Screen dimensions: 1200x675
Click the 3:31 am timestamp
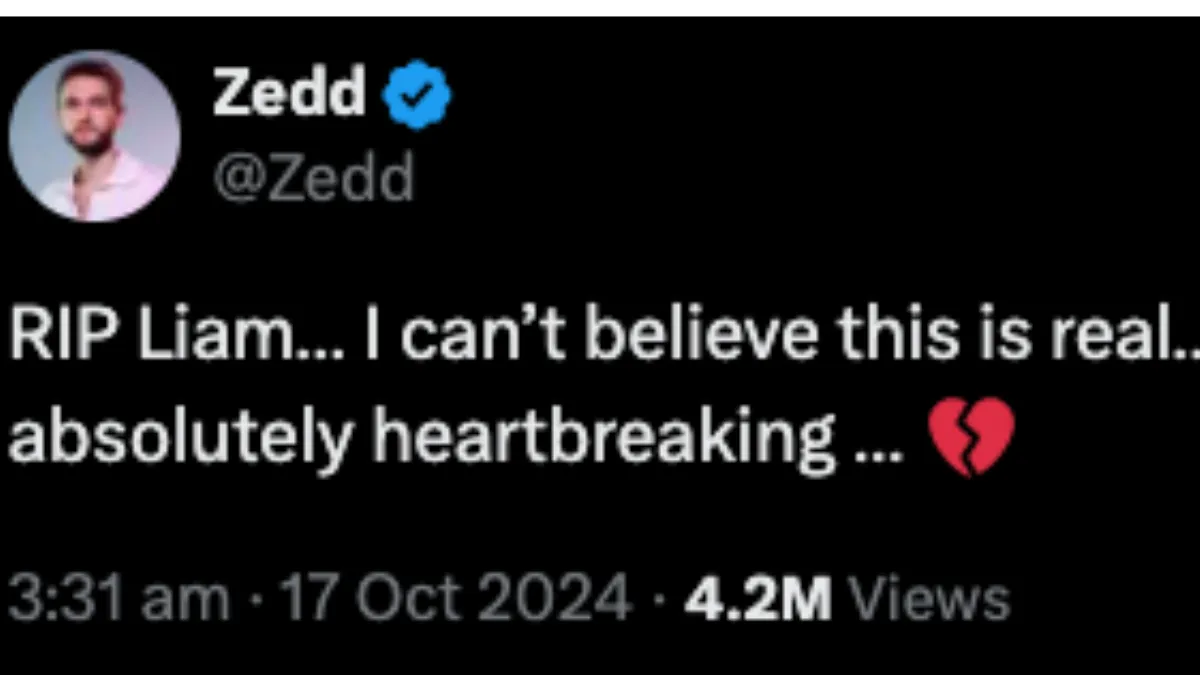[118, 599]
